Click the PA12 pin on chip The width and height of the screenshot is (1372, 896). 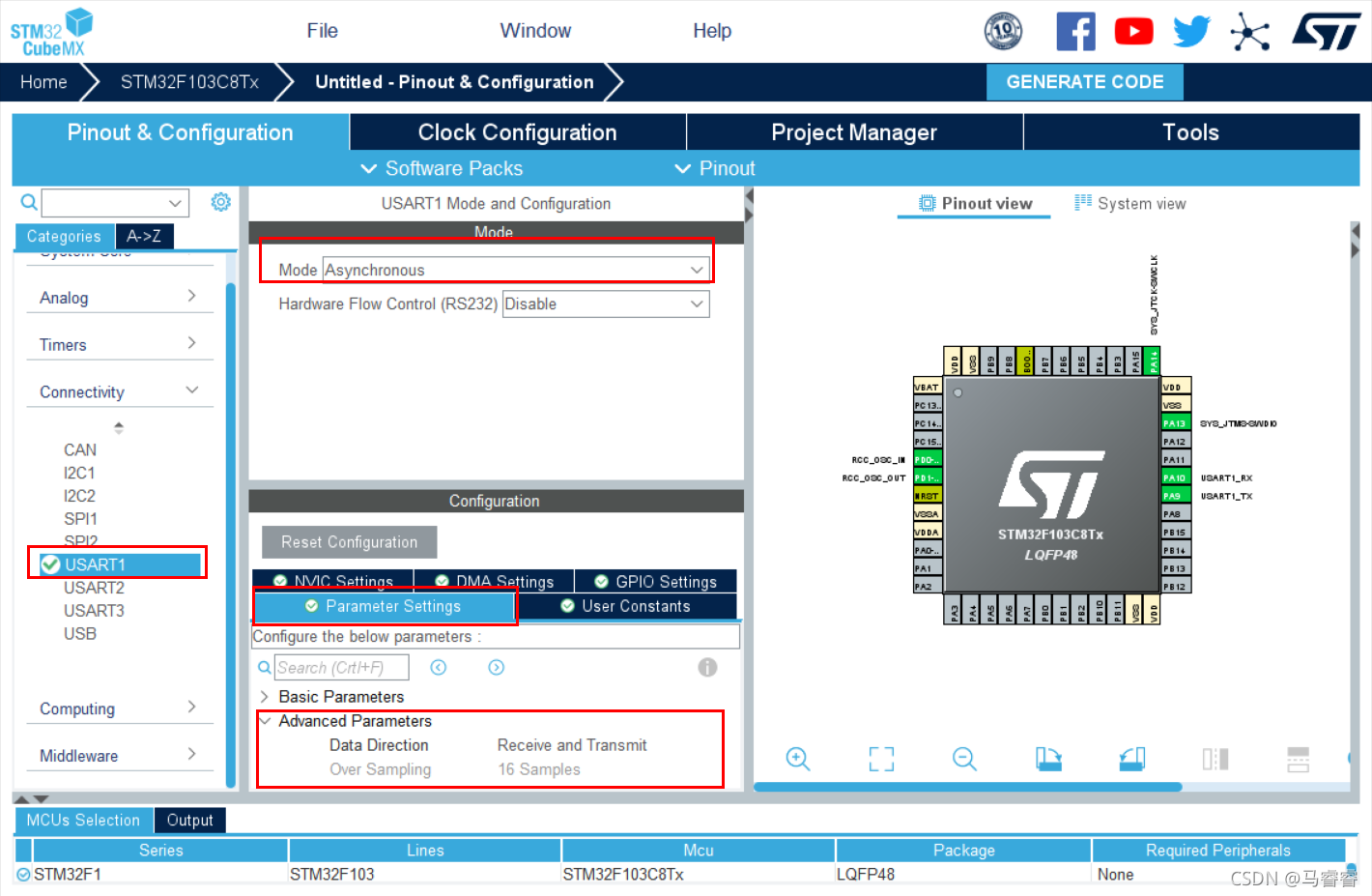pos(1175,442)
